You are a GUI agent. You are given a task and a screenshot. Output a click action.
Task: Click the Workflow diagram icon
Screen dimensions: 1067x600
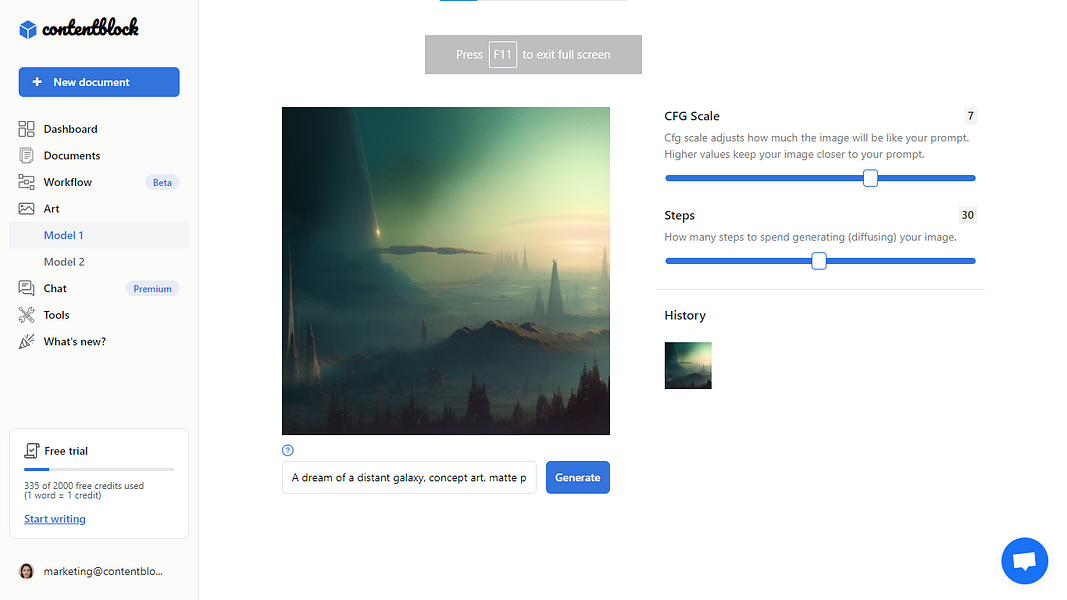coord(26,182)
